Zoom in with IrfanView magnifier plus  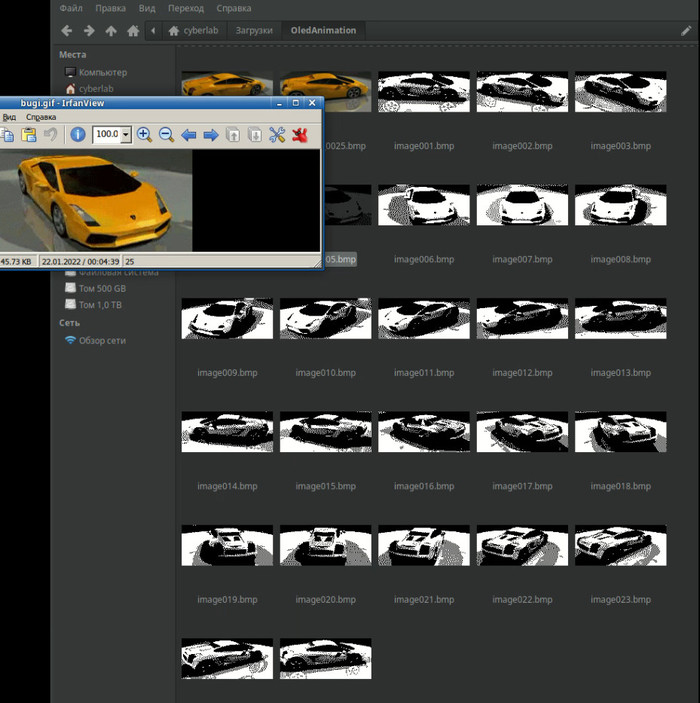[144, 135]
